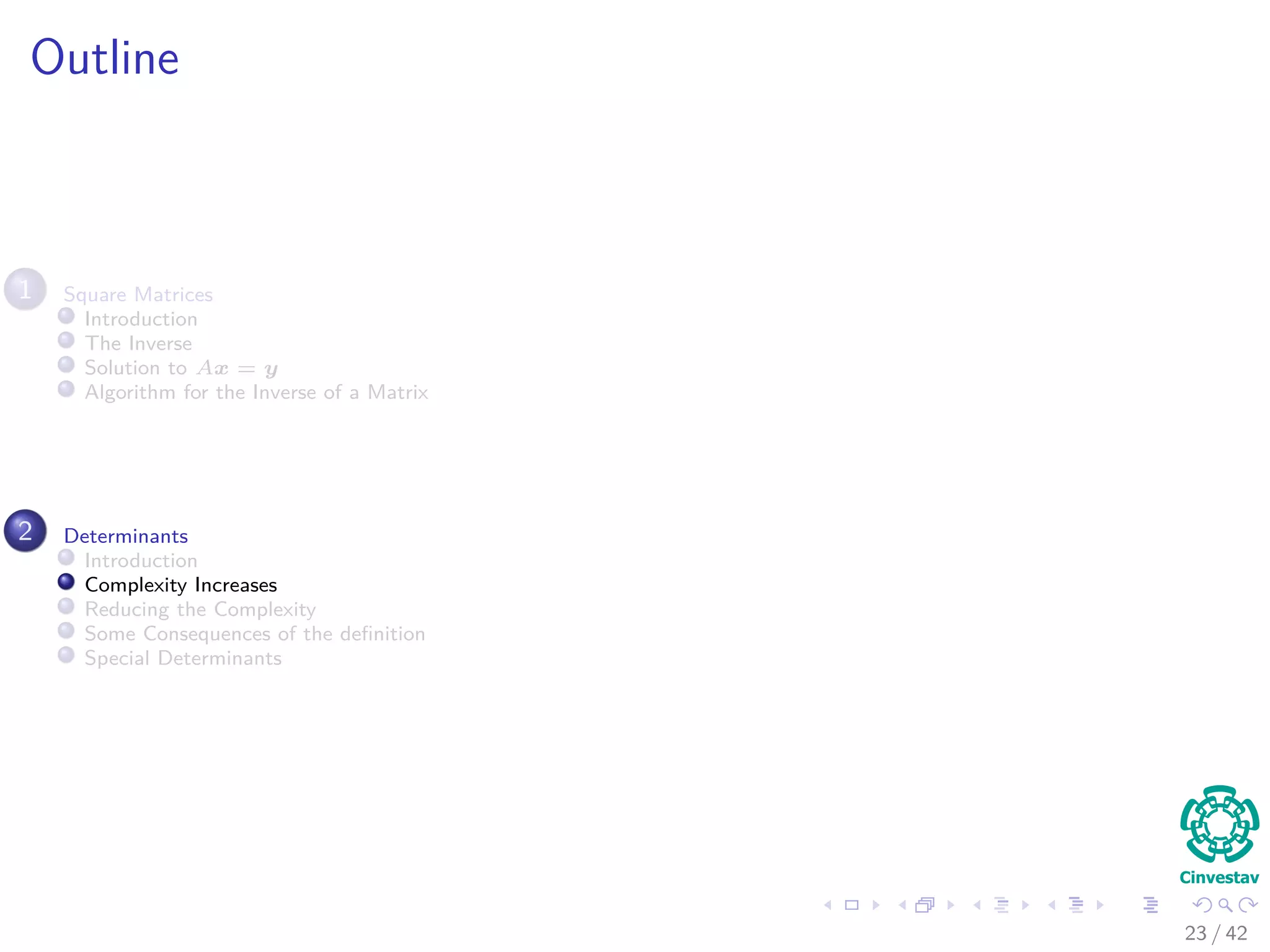Click the subsection navigation icon
The height and width of the screenshot is (952, 1270).
click(1001, 906)
